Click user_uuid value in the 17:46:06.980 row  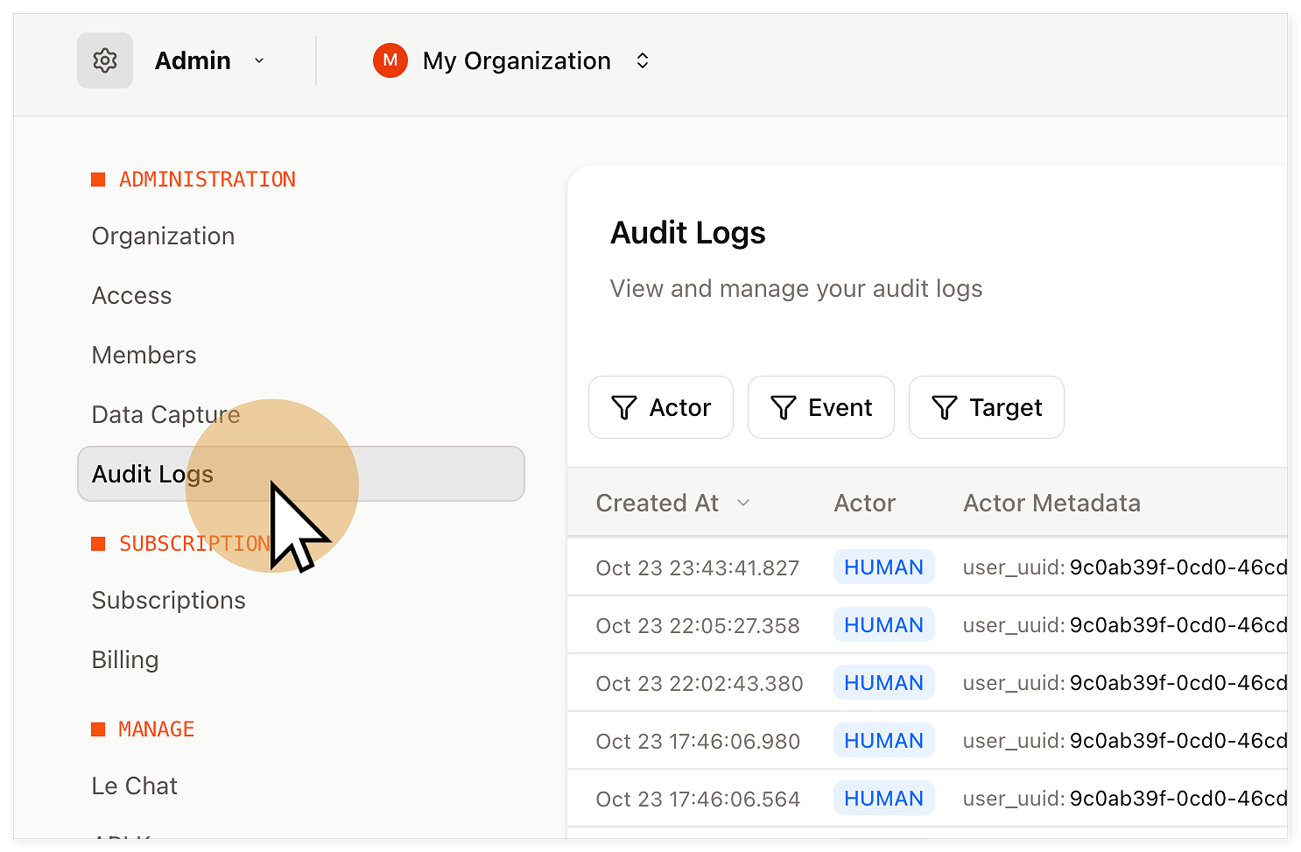[x=1178, y=742]
